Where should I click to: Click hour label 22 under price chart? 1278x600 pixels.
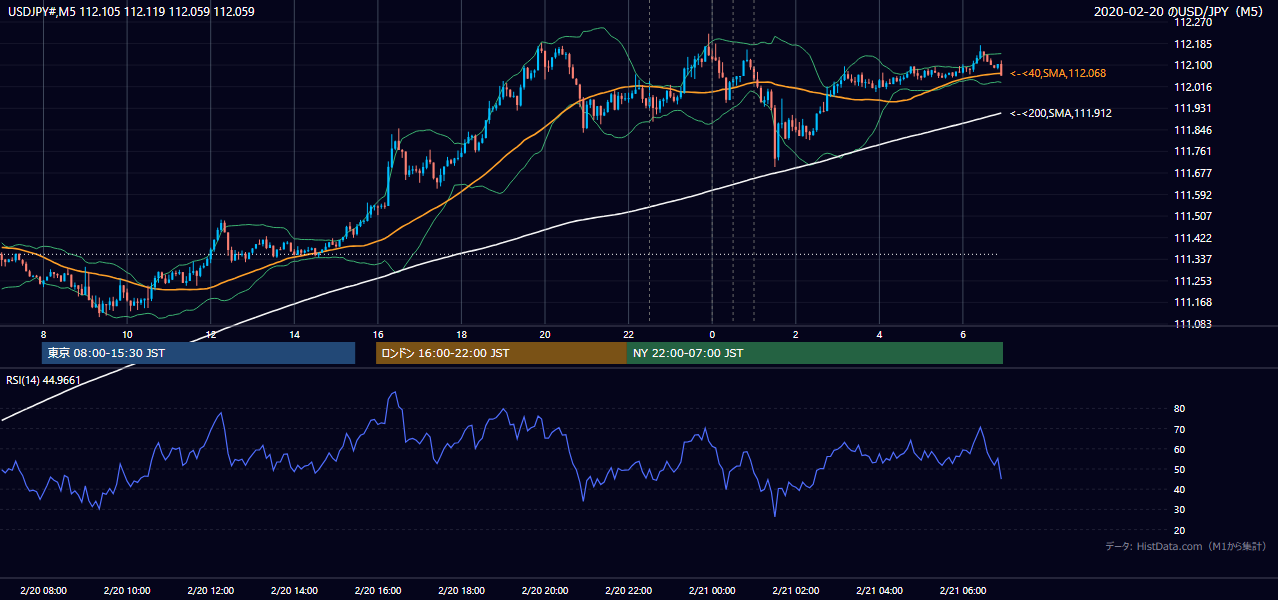[x=628, y=333]
